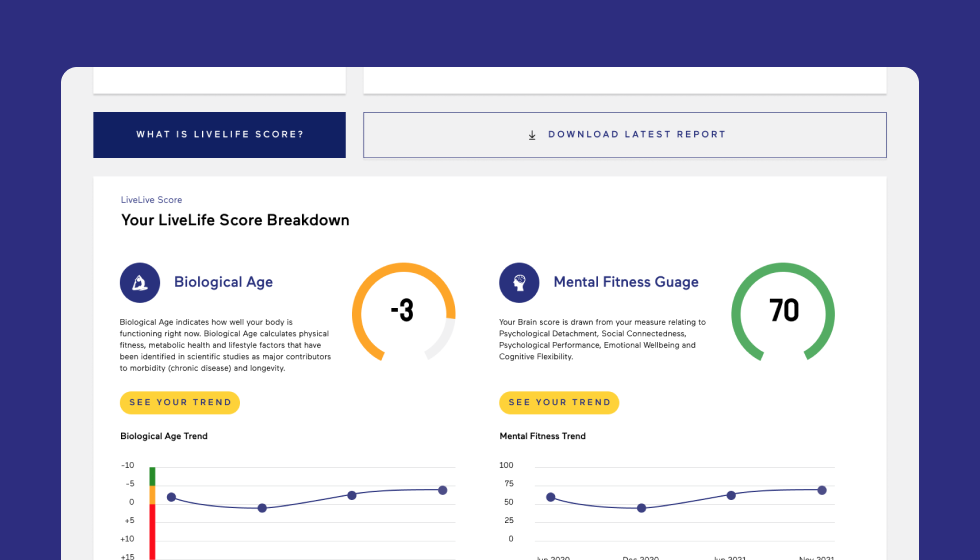
Task: Select first data point on Biological Age chart
Action: point(171,498)
